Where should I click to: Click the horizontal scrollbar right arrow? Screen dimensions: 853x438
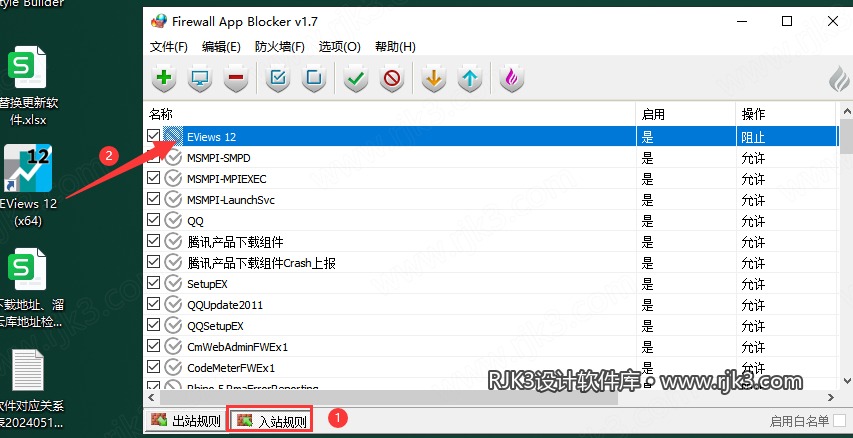[x=831, y=398]
